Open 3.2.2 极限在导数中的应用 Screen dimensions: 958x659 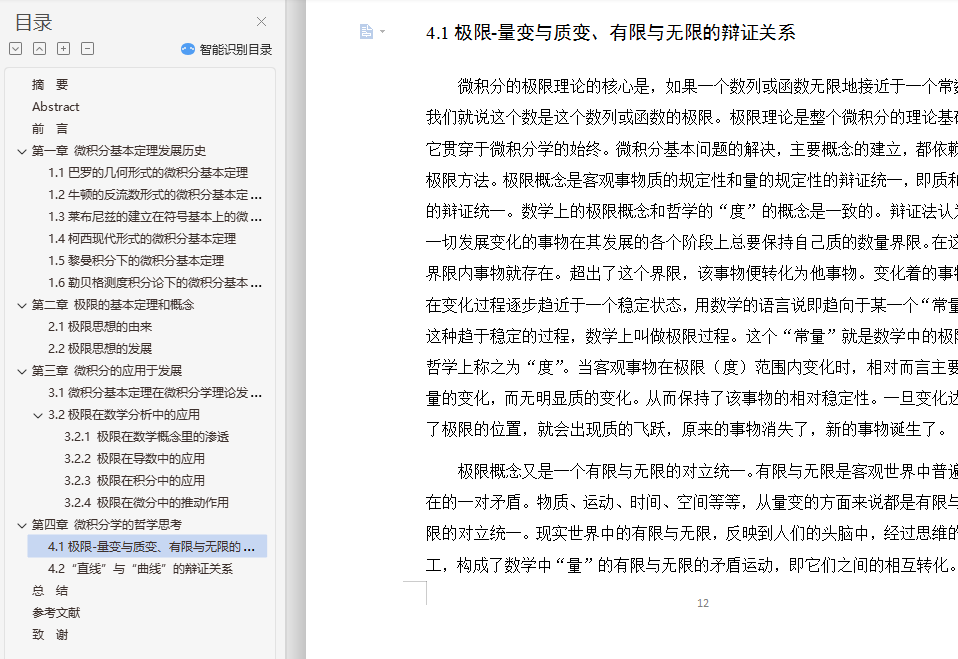point(134,459)
